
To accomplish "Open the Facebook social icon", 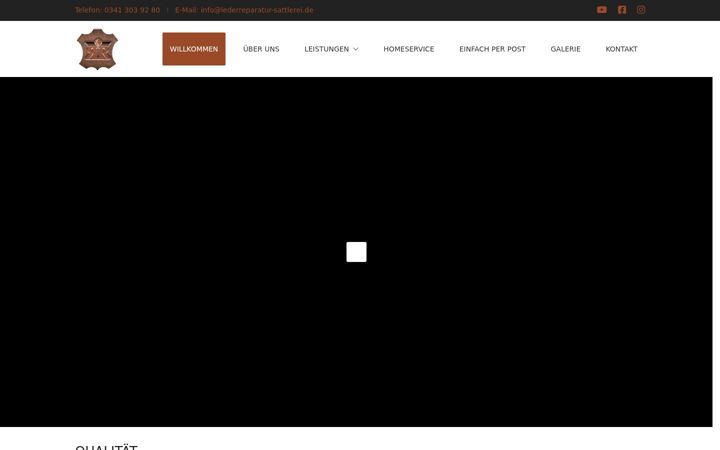I will [622, 10].
